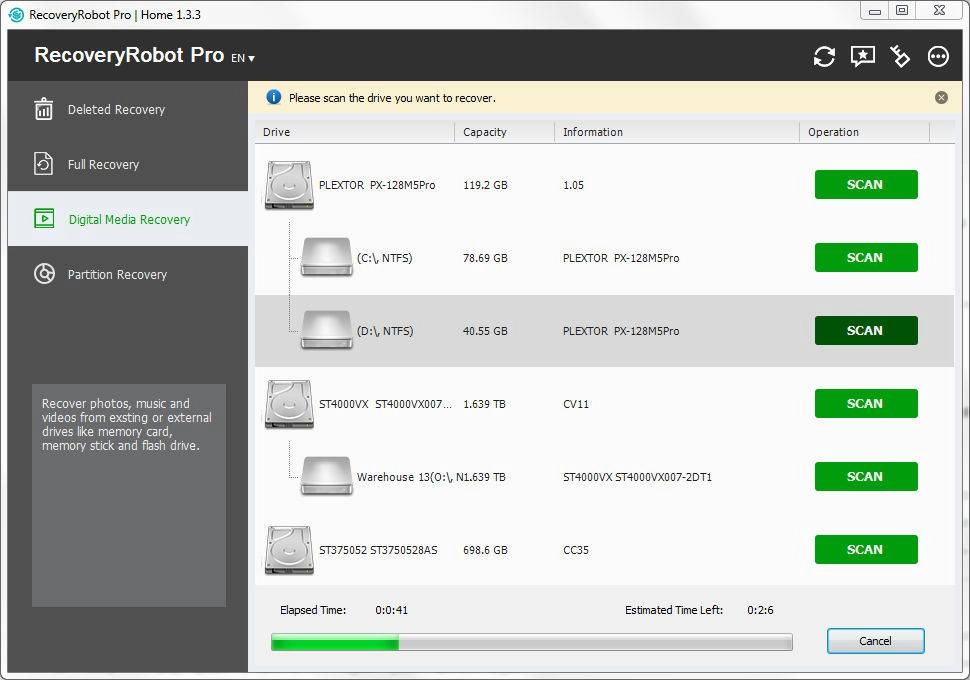Scan the C:\ NTFS partition

click(865, 257)
